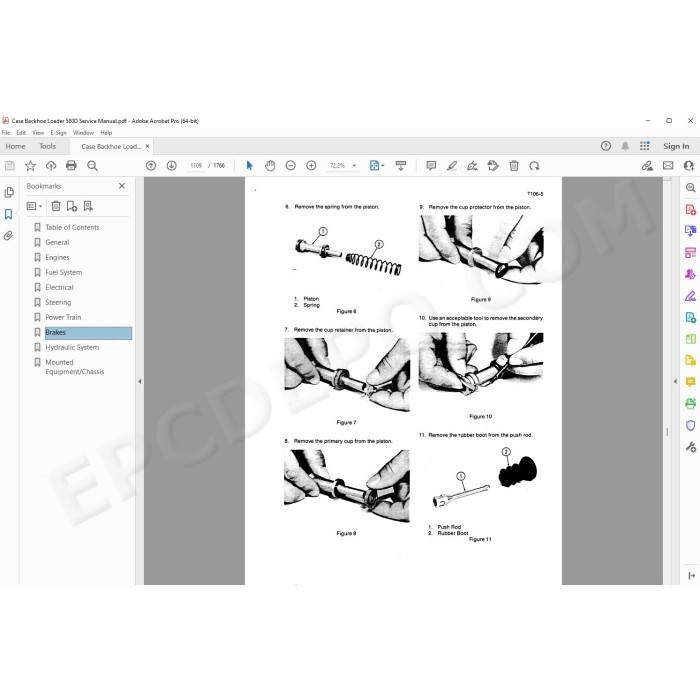This screenshot has height=700, width=700.
Task: Open the find text magnifier tool
Action: pos(92,166)
